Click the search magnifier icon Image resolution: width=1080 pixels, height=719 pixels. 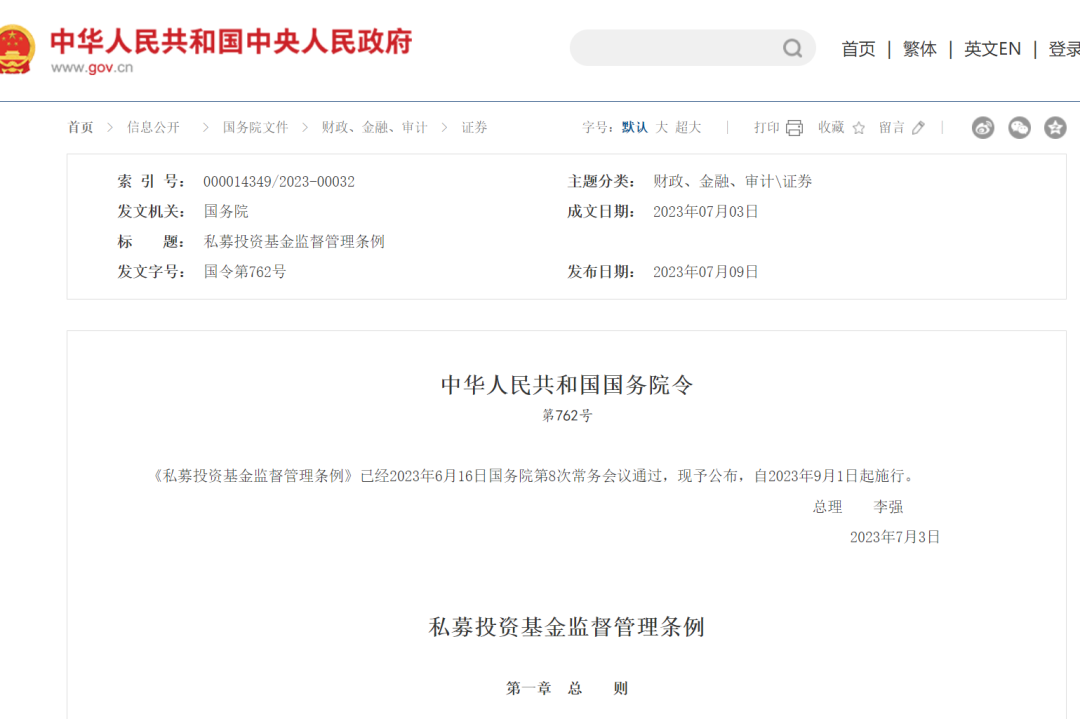[x=792, y=49]
